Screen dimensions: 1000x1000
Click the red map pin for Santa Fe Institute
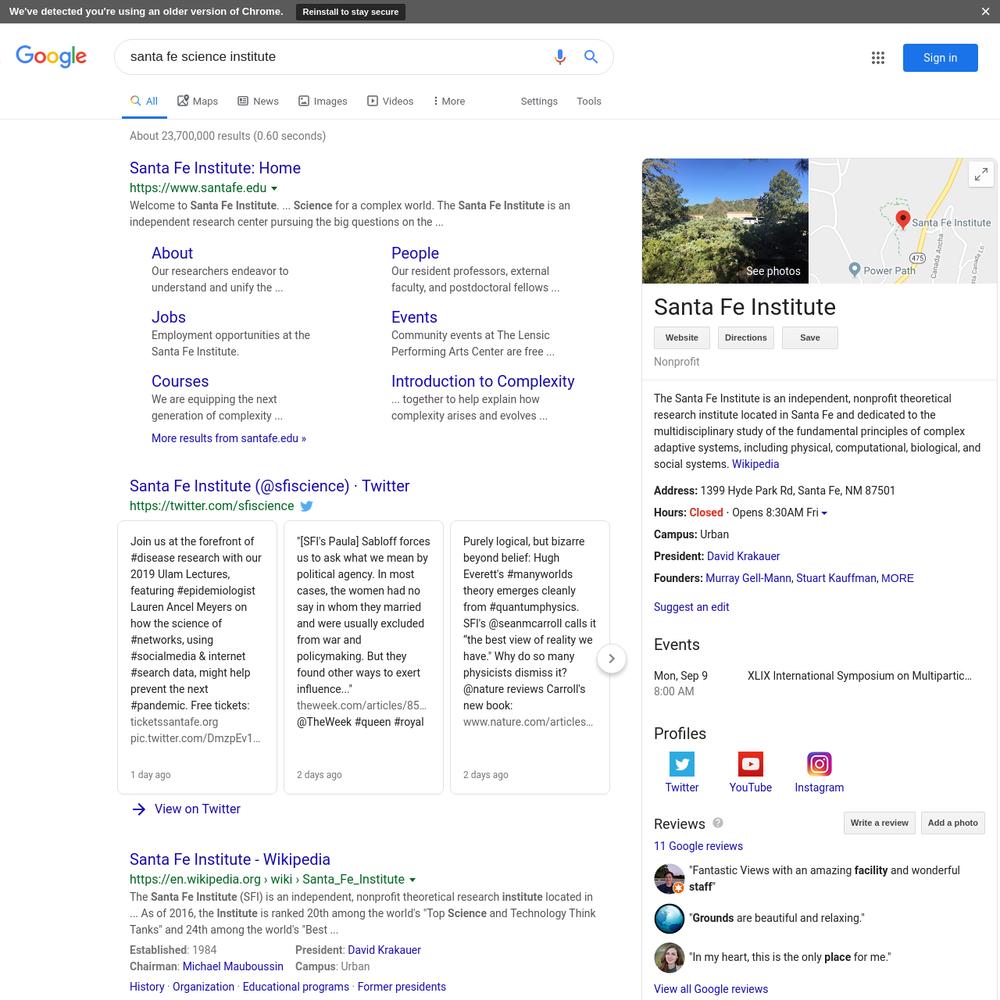902,219
